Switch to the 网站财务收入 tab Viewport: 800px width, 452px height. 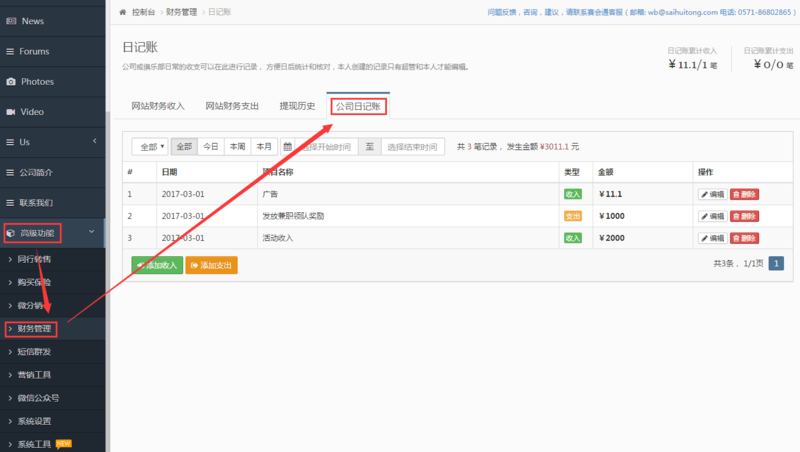[158, 106]
